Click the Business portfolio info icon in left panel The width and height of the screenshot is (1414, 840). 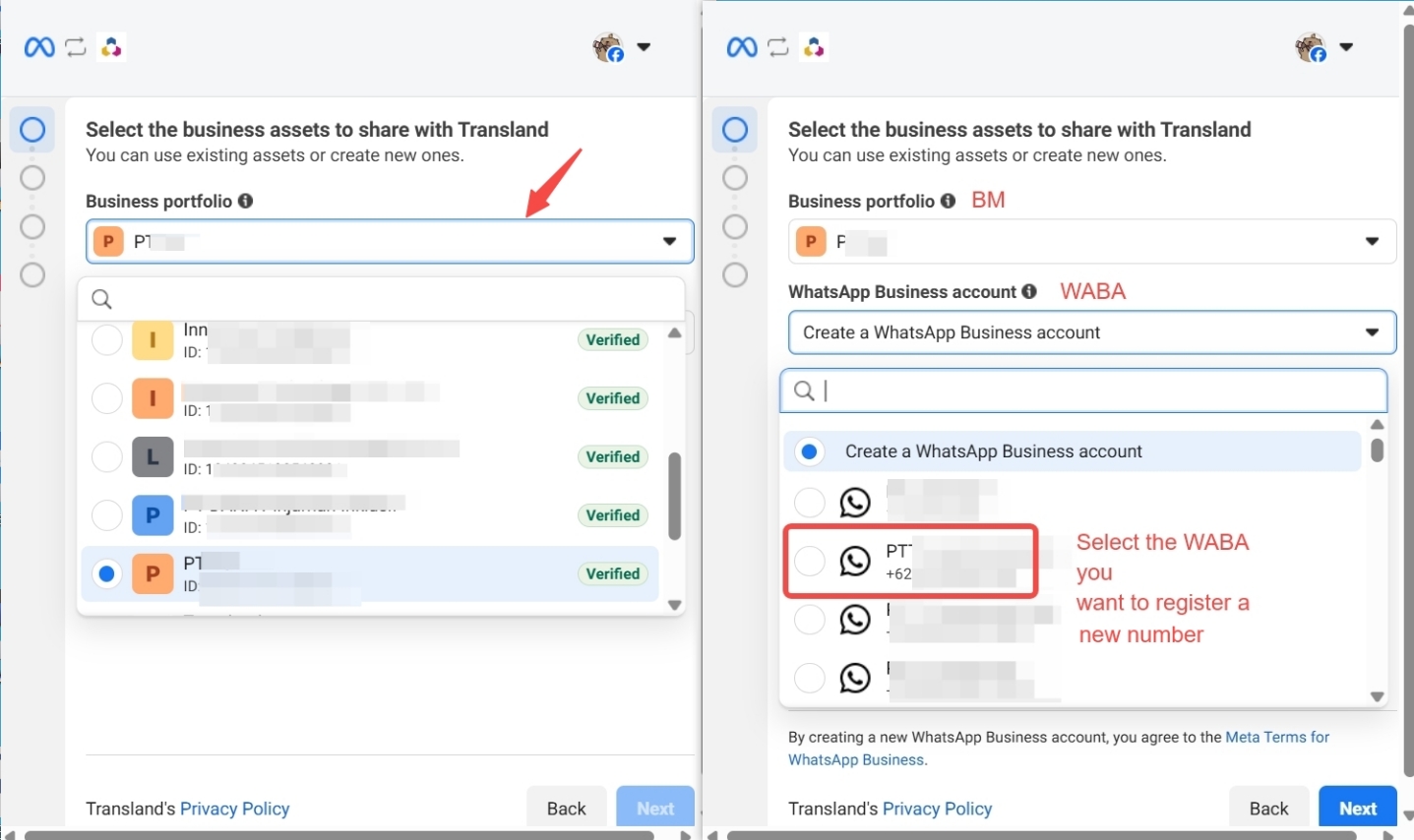coord(246,201)
